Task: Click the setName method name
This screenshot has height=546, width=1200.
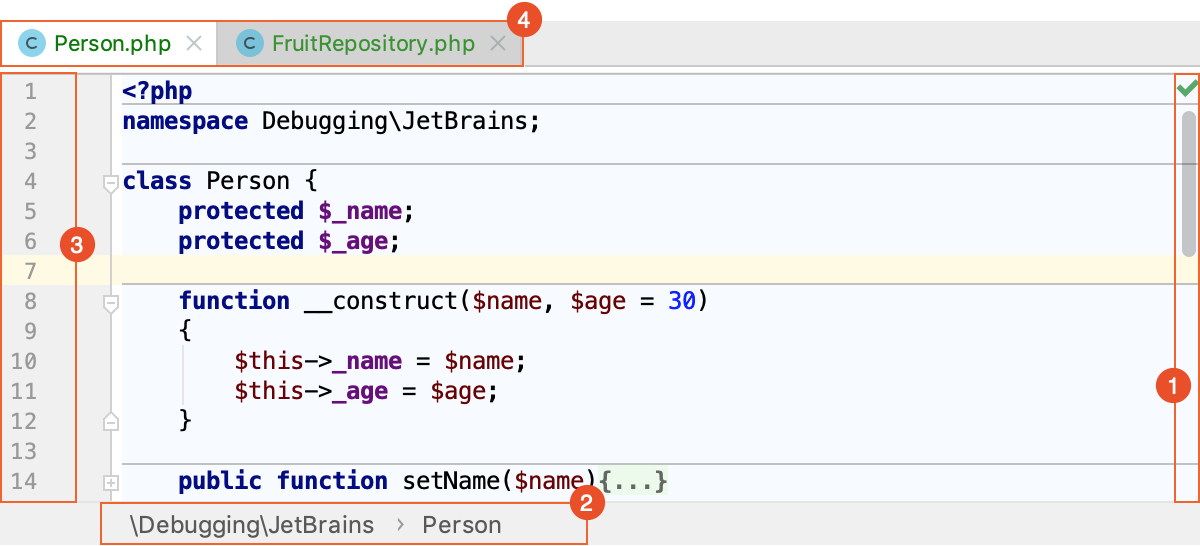Action: tap(451, 481)
